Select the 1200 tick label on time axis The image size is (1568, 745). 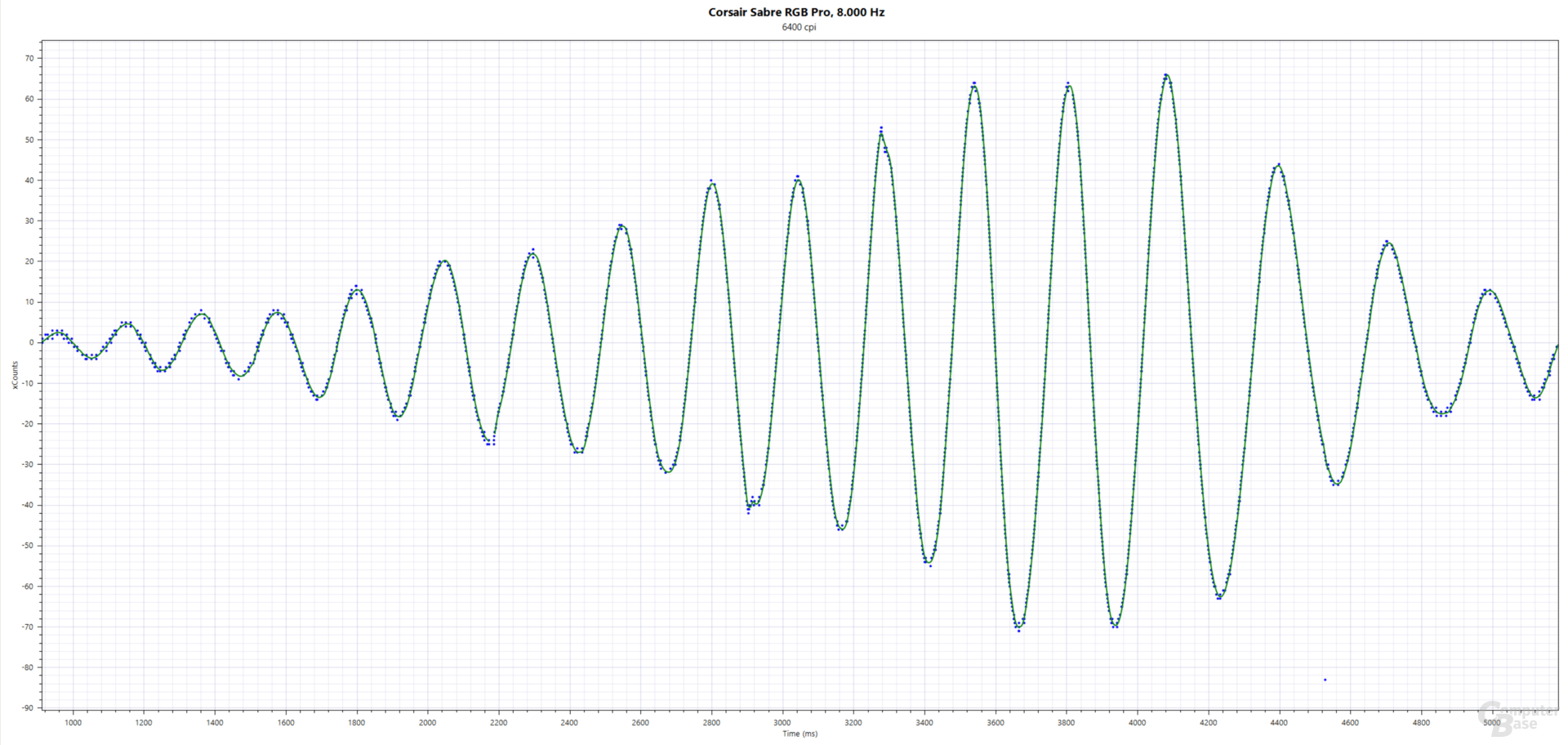(x=144, y=722)
